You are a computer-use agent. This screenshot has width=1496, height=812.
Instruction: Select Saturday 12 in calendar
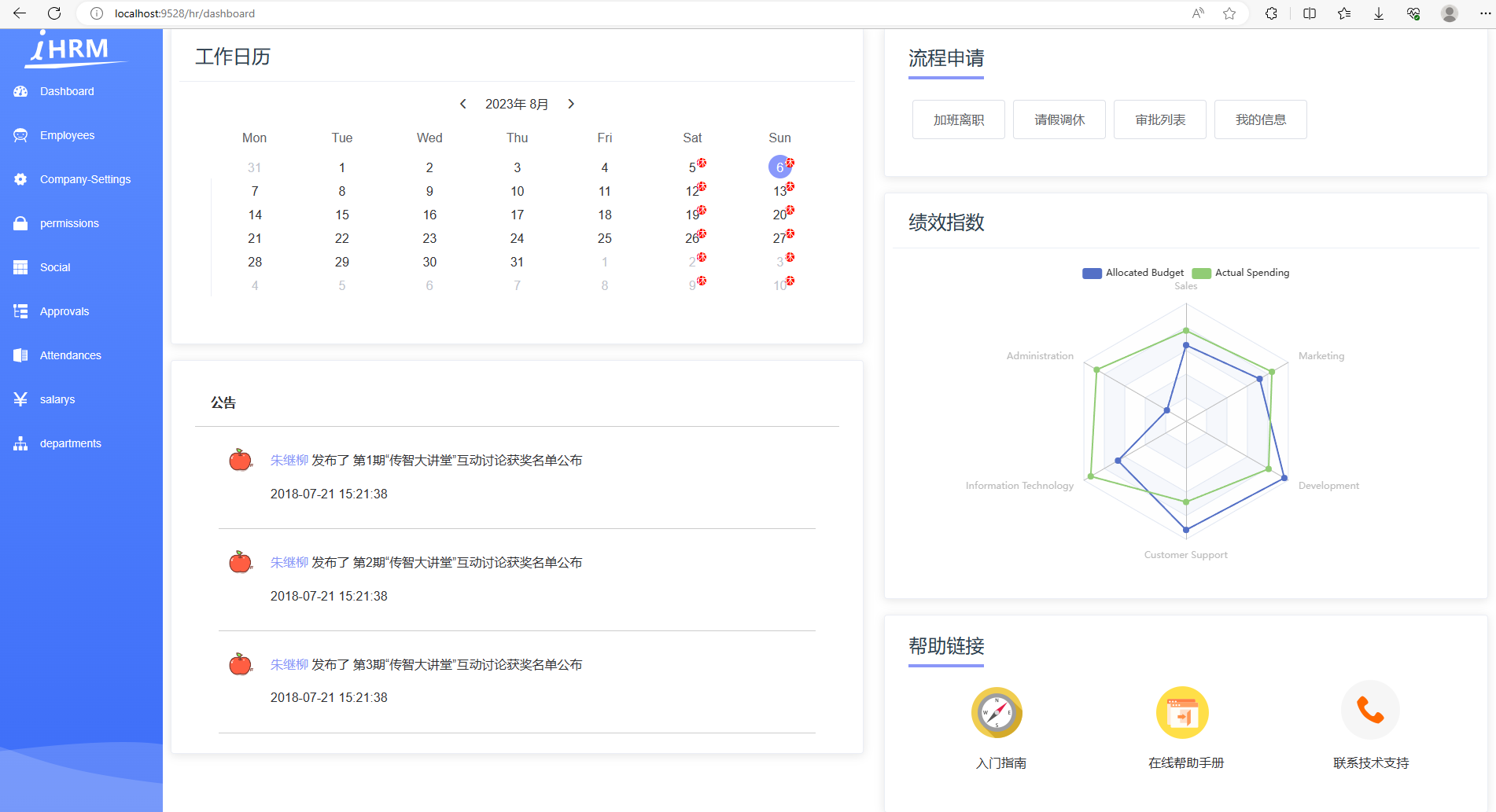[x=692, y=191]
